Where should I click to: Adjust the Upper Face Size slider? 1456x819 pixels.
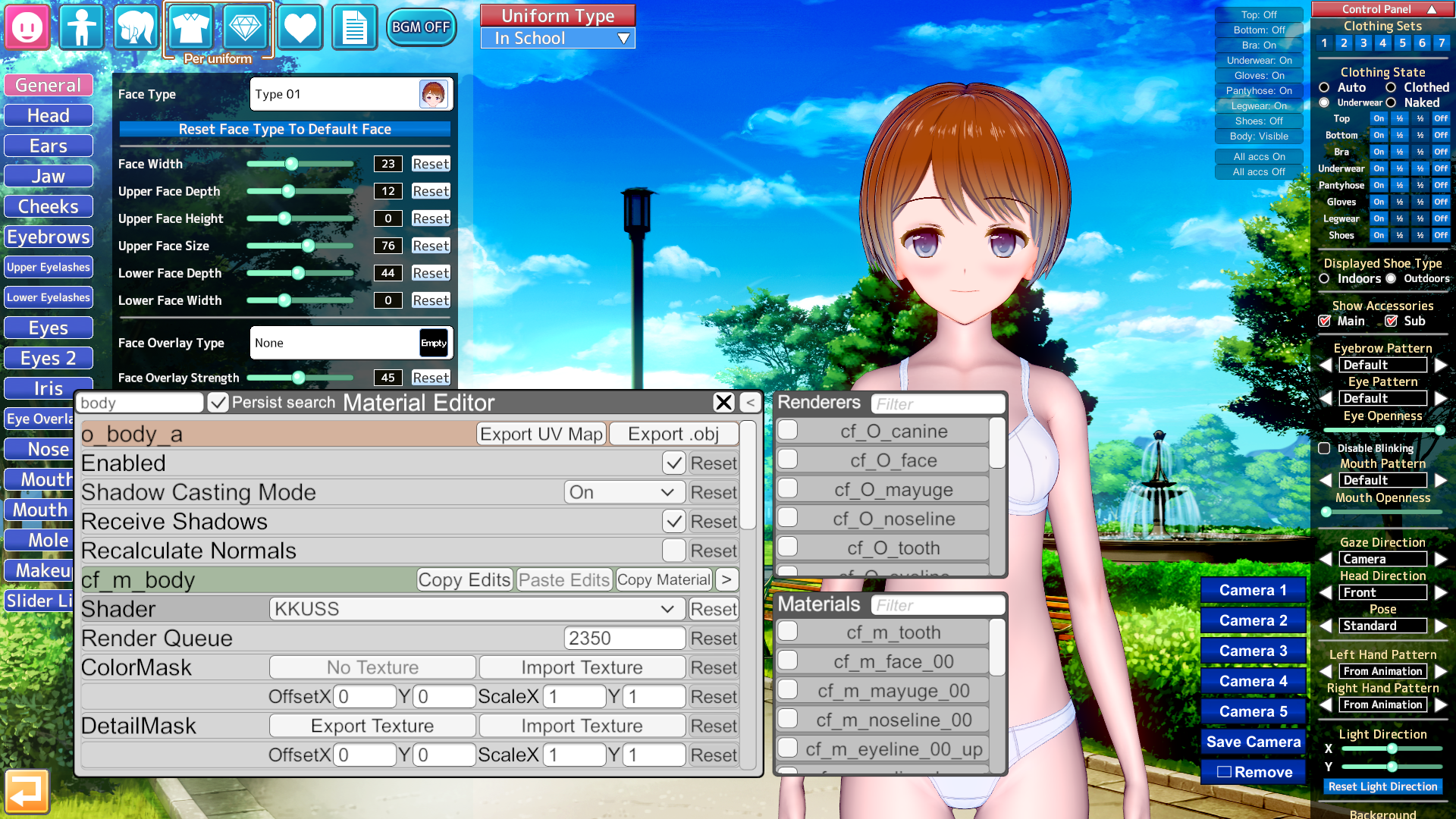308,246
